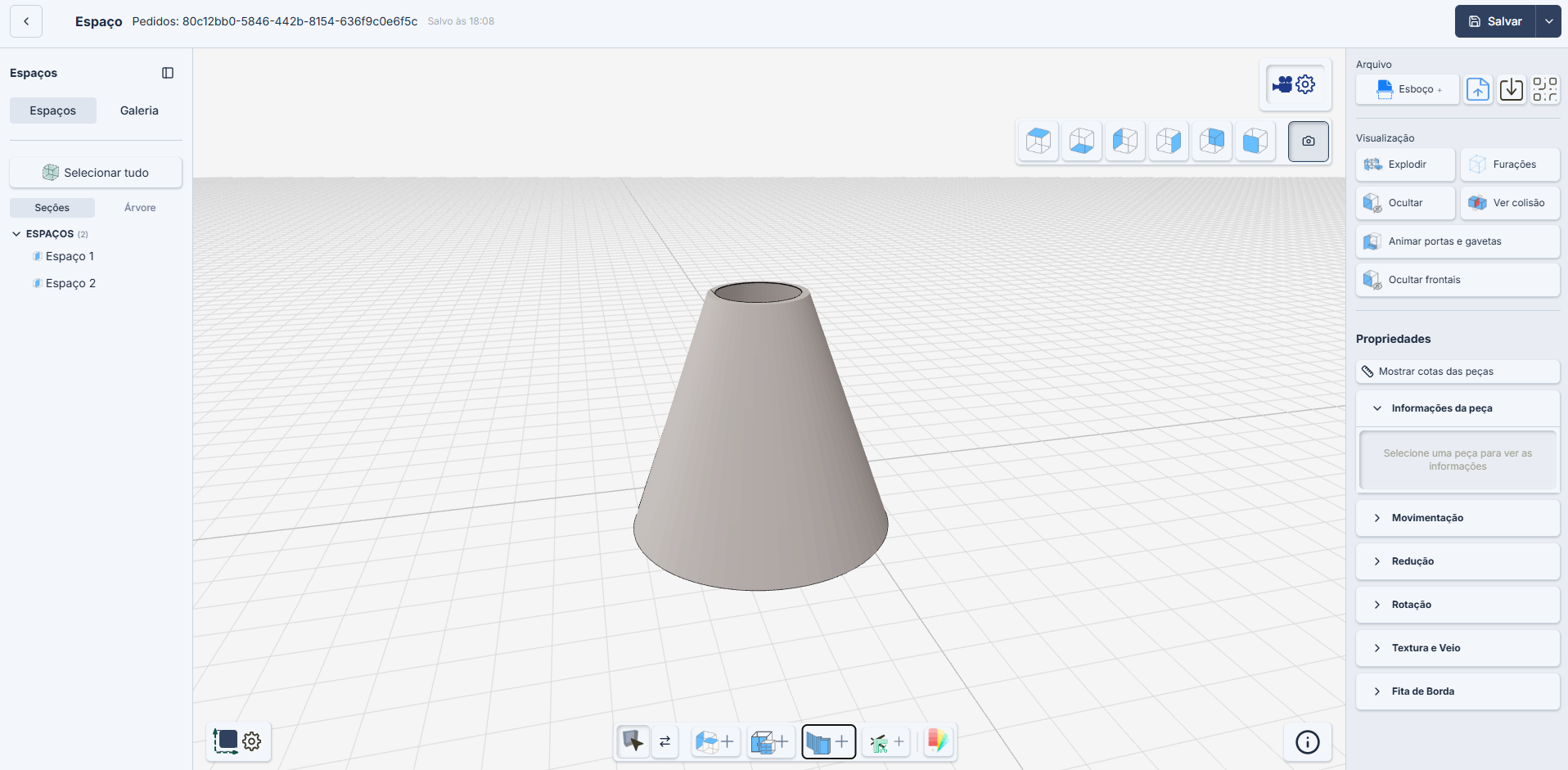Click the Salvar button
Screen dimensions: 1568x770
(1495, 21)
